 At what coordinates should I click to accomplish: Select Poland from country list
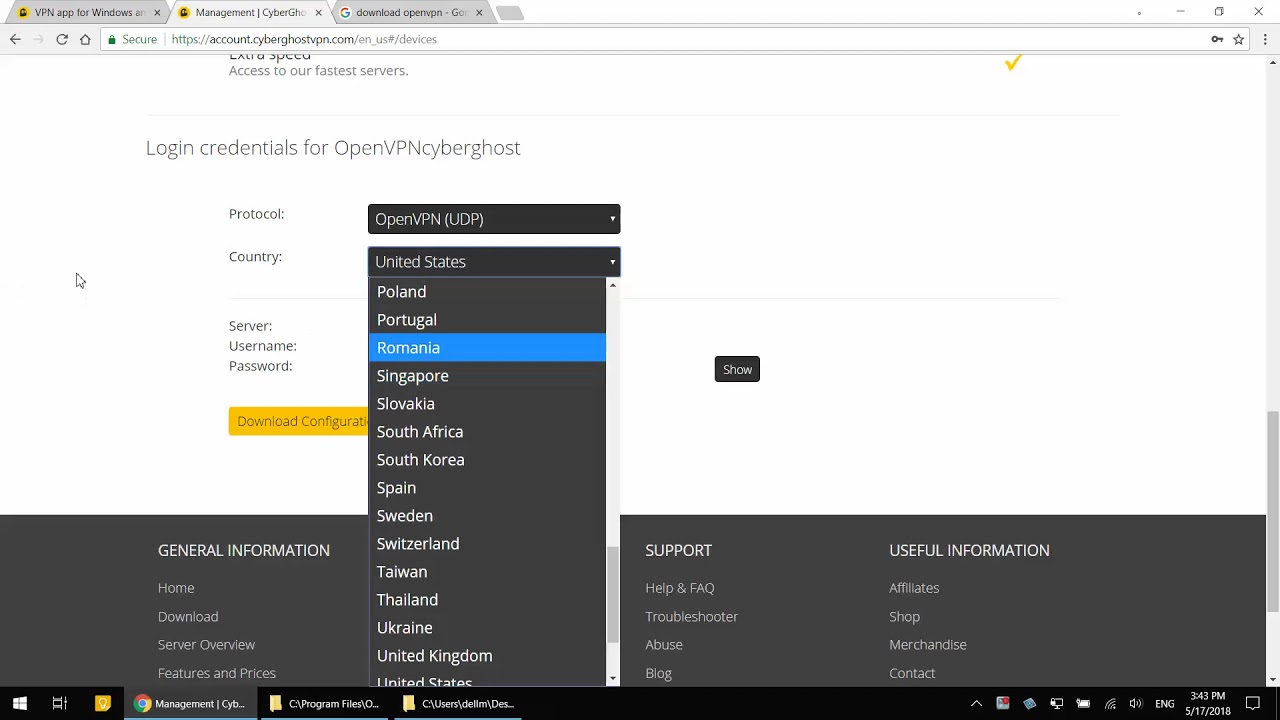(x=487, y=292)
